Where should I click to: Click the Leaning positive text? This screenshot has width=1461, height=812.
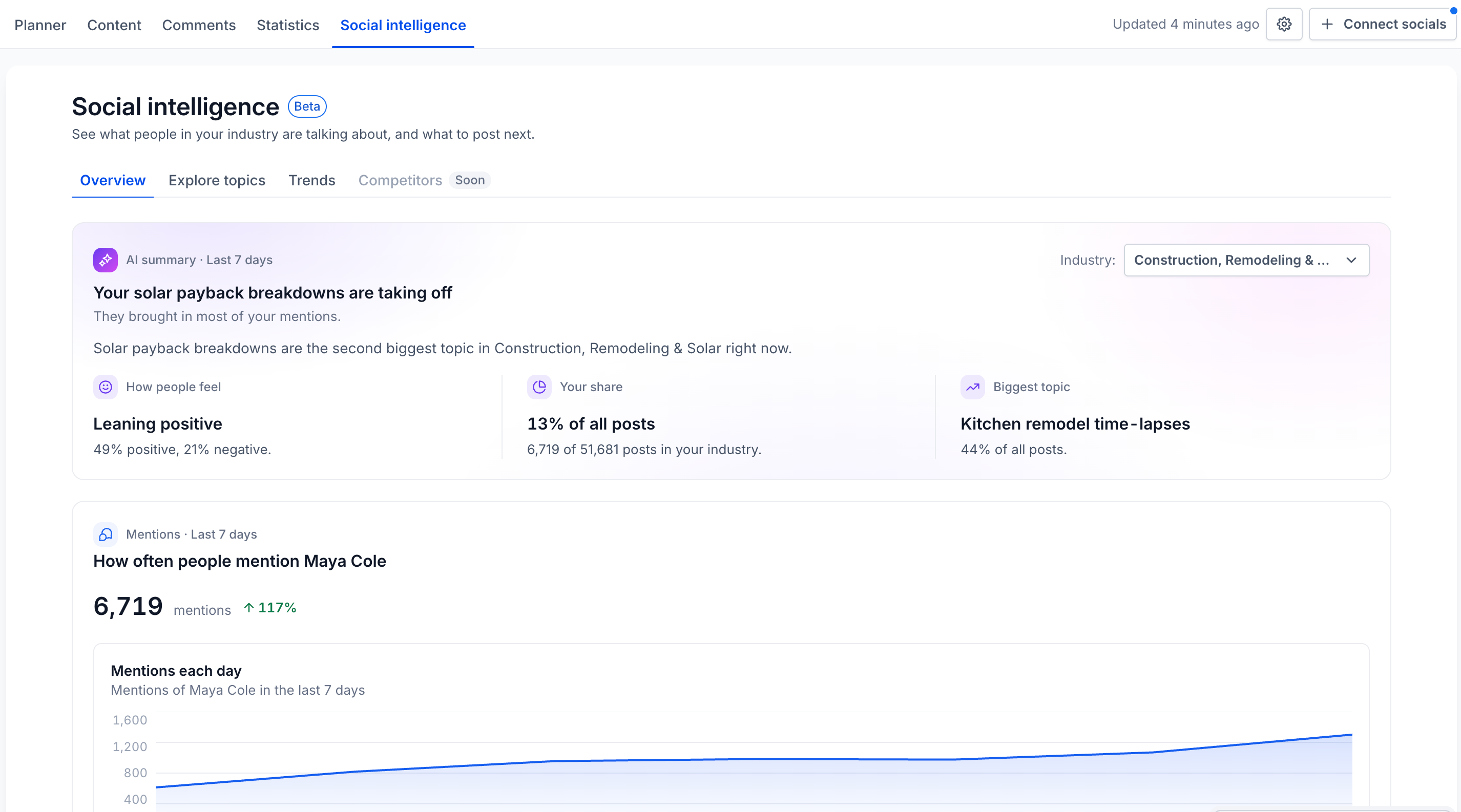(157, 424)
